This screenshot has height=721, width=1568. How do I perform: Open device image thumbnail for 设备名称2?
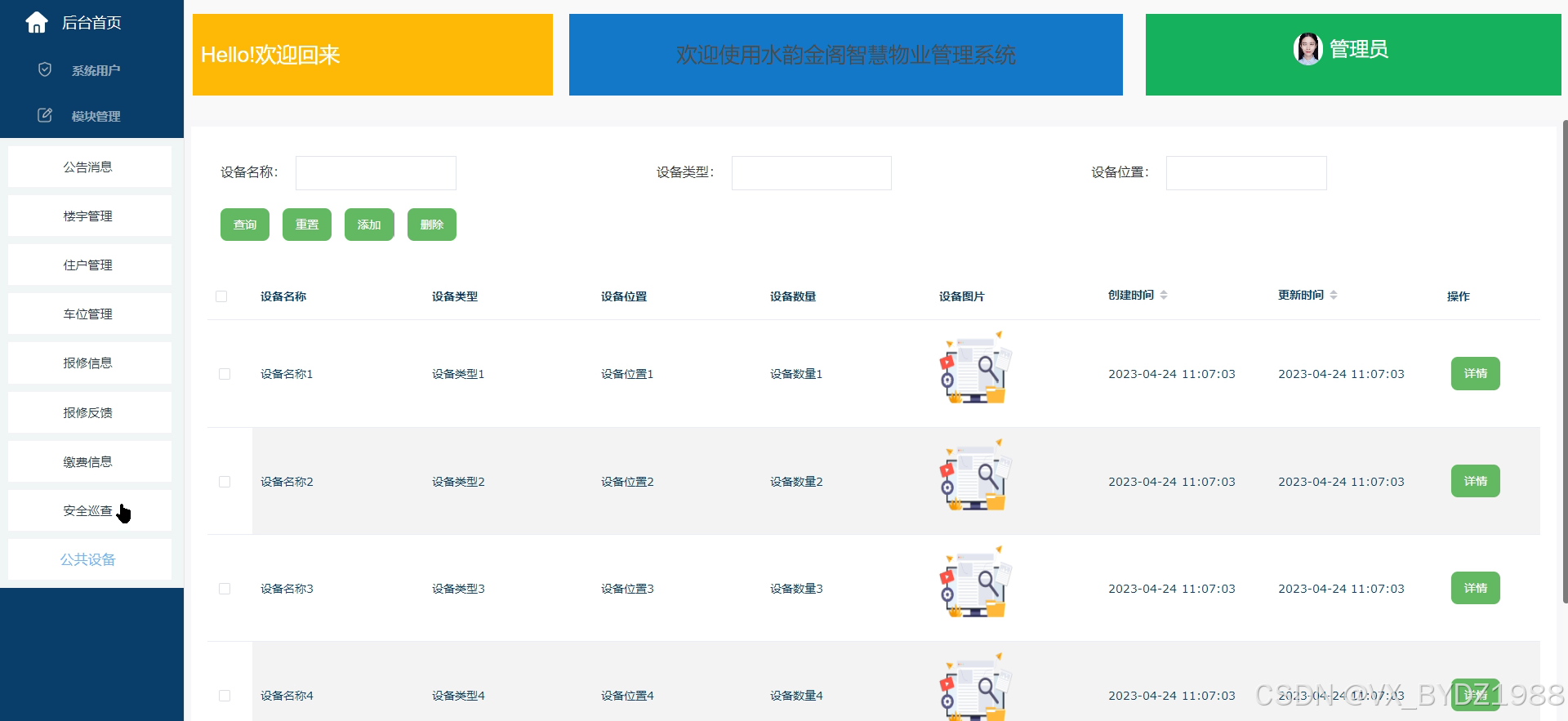[976, 475]
